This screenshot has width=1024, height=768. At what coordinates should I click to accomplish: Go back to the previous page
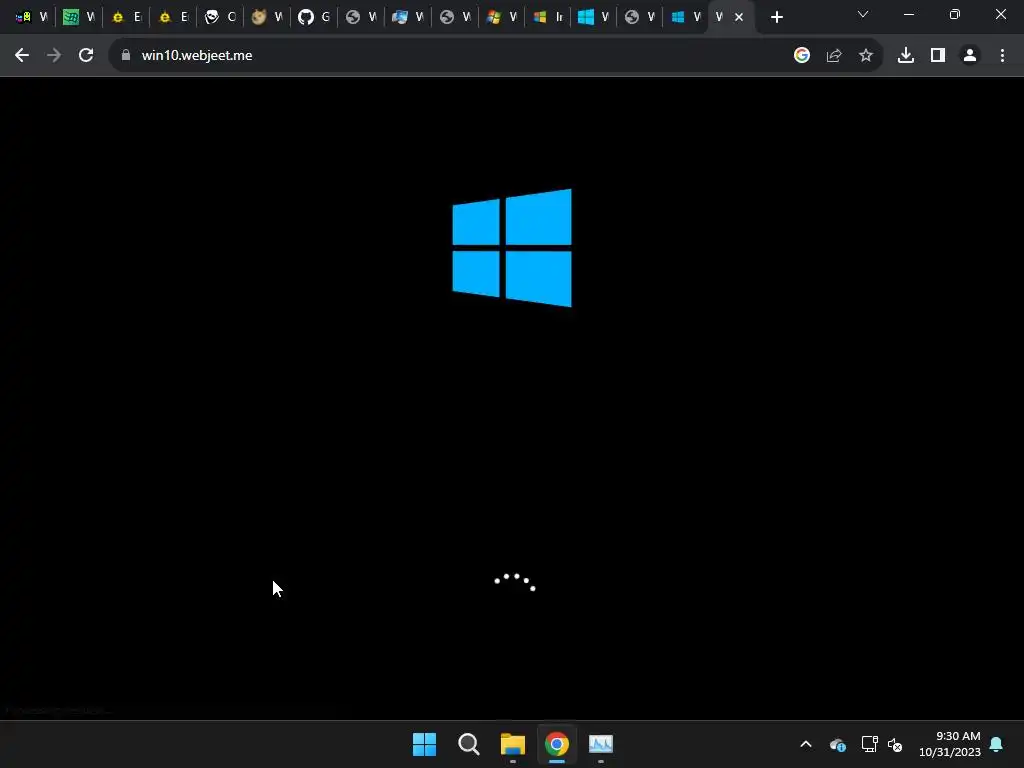point(22,56)
